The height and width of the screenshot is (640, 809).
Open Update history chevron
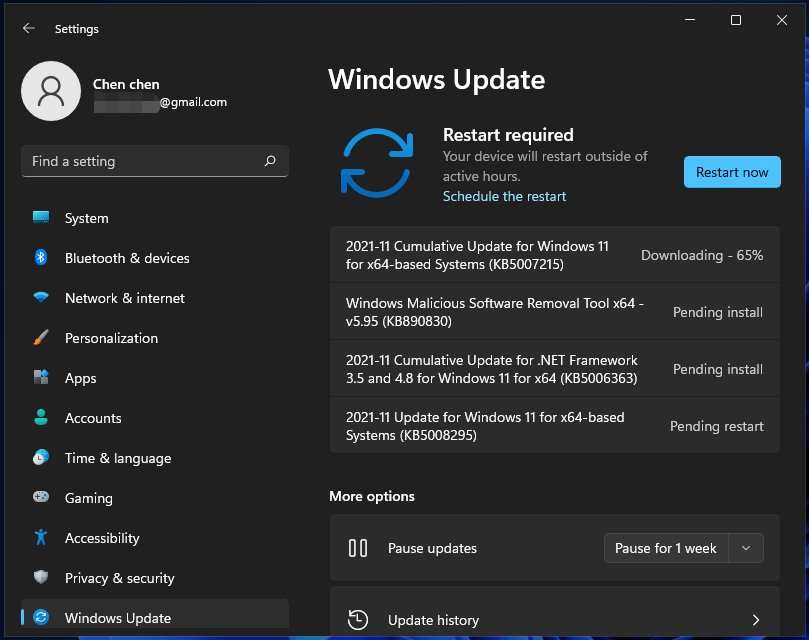[x=756, y=620]
